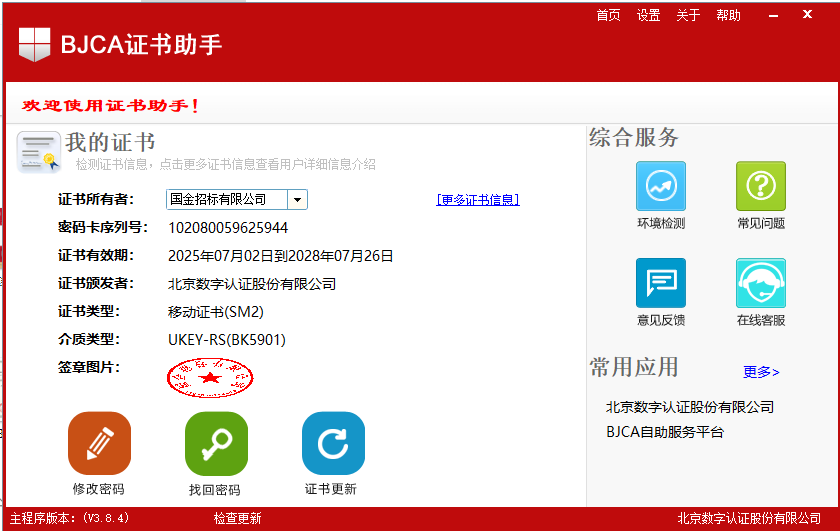Viewport: 840px width, 531px height.
Task: Click 检查更新 in the status bar
Action: coord(237,518)
